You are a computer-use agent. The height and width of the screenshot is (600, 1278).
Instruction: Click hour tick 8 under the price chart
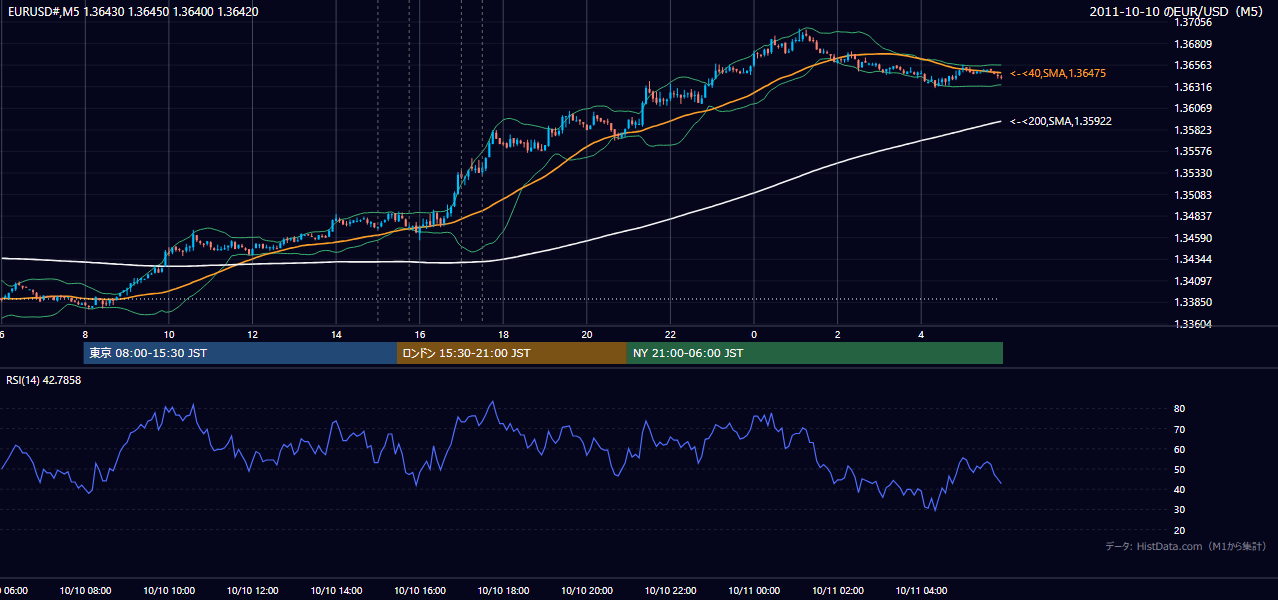pos(85,335)
